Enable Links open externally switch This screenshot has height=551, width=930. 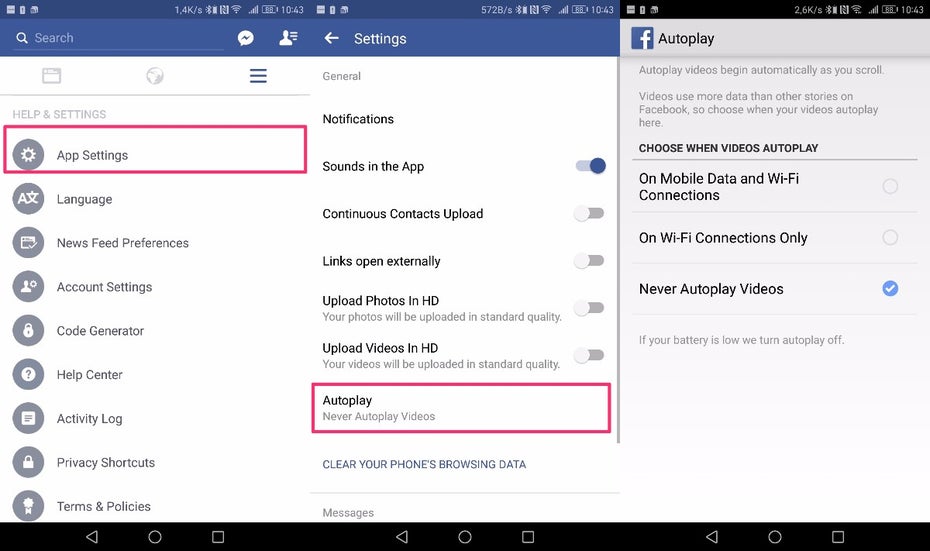[589, 261]
